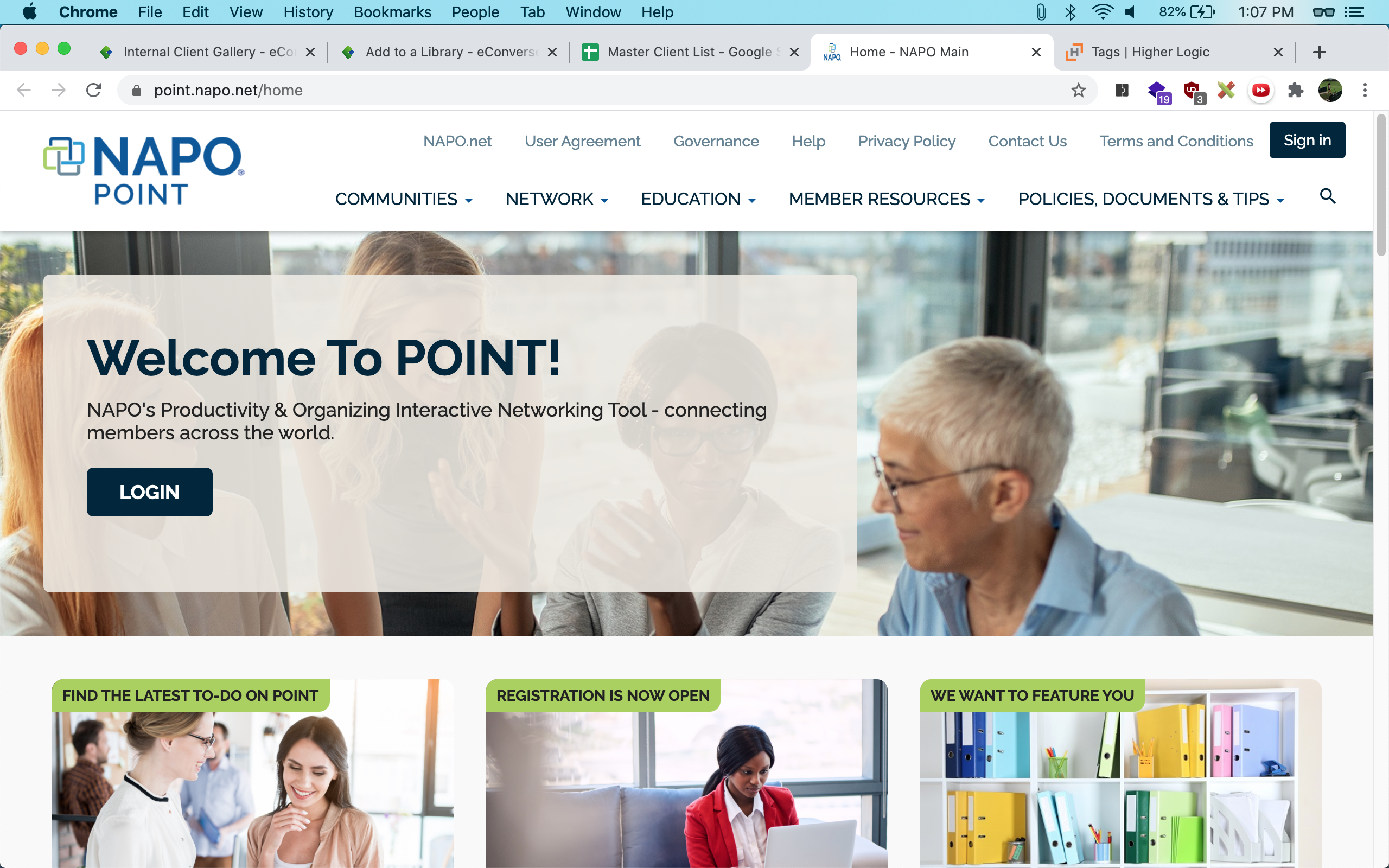Click the LOGIN button on the banner

tap(150, 492)
